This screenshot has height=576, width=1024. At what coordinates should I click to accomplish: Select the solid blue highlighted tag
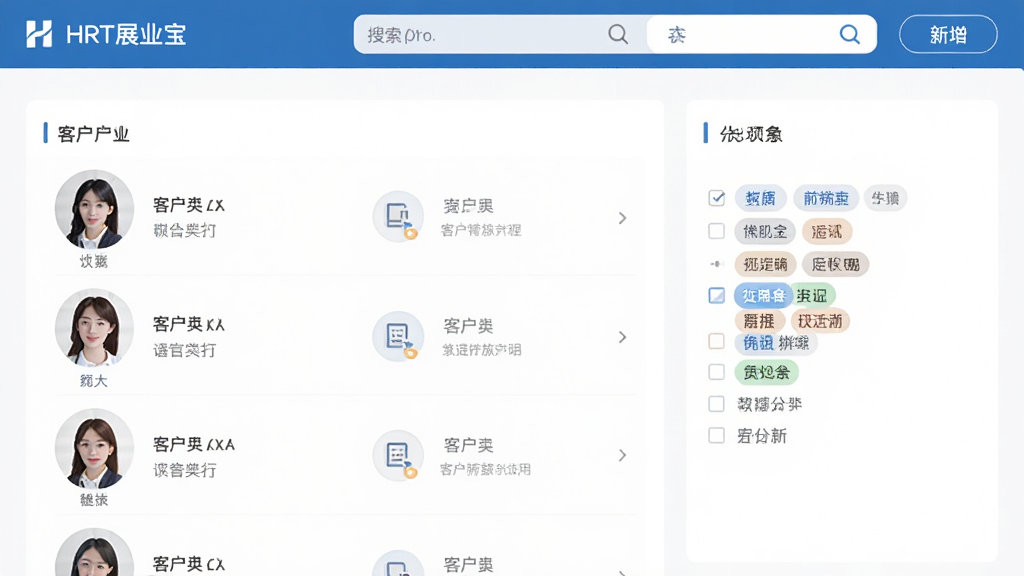tap(763, 296)
